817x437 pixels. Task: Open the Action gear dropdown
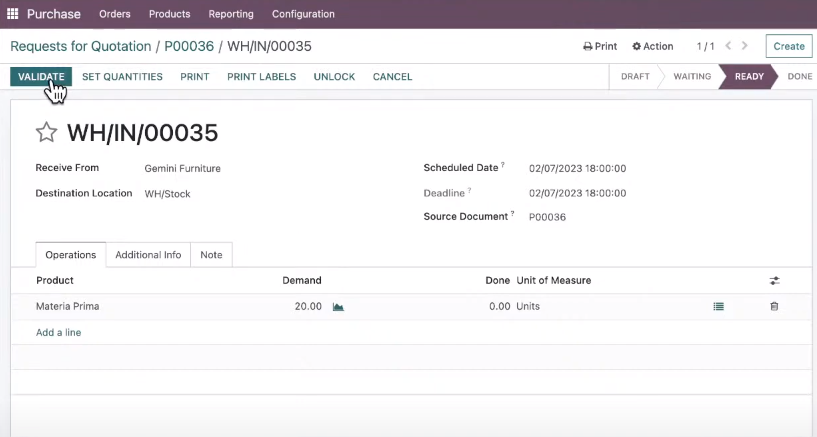tap(652, 46)
